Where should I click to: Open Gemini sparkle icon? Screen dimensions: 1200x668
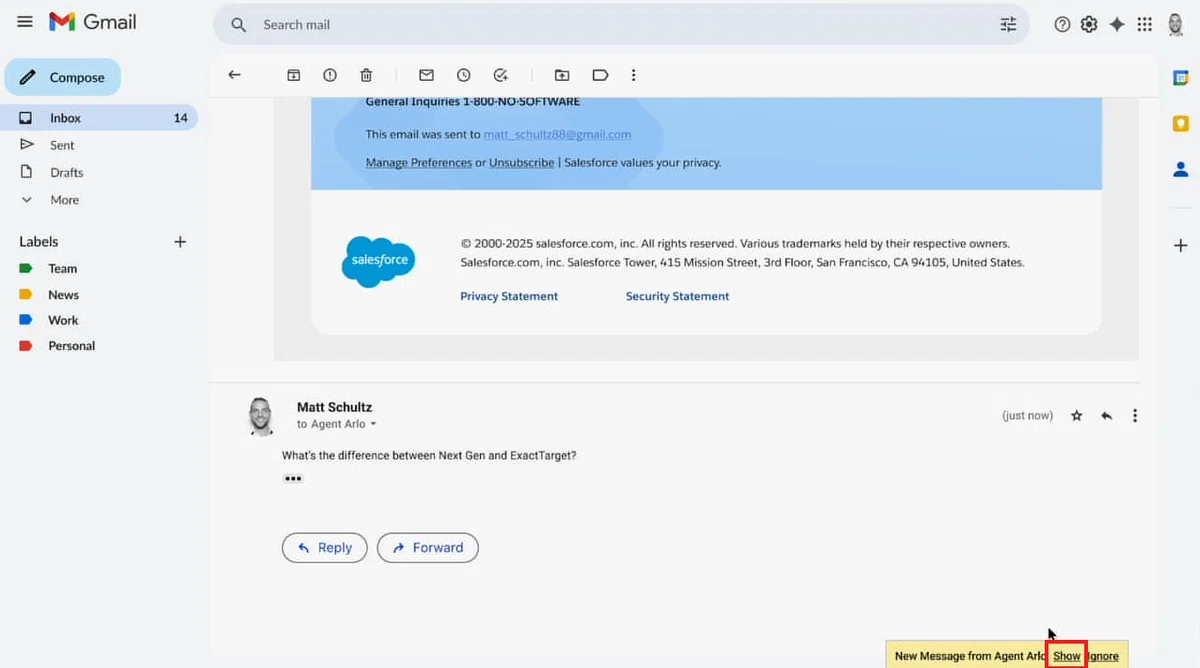(1117, 25)
